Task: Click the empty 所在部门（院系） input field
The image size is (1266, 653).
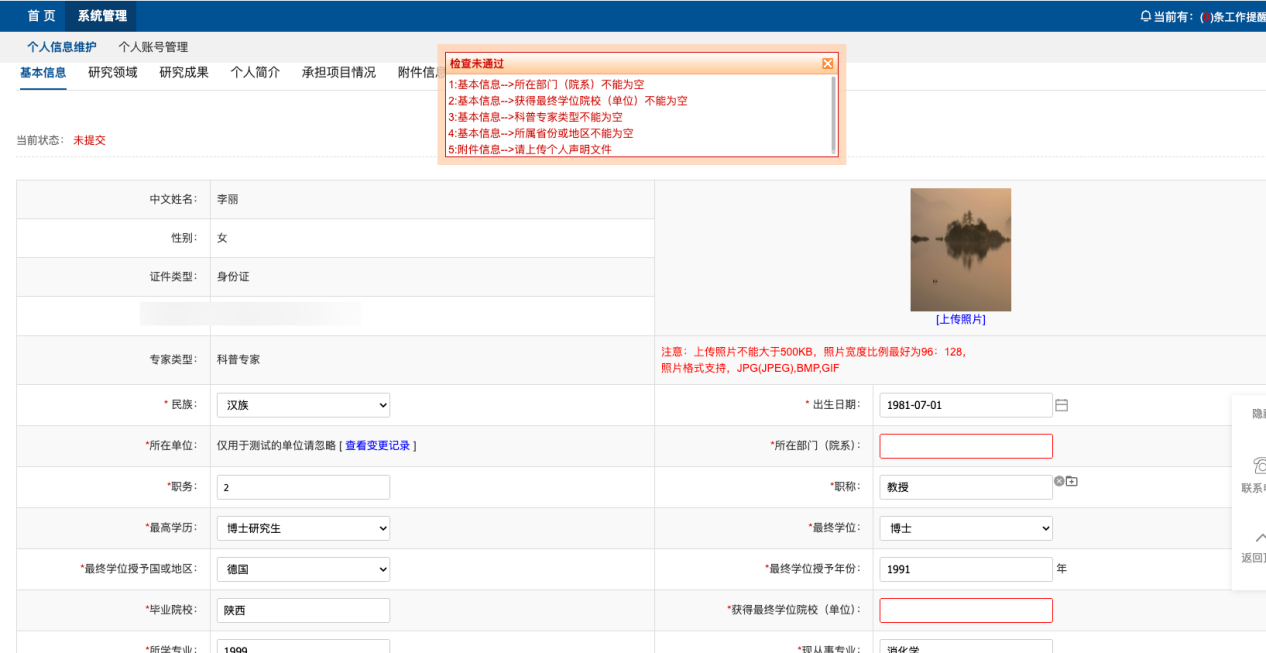Action: [965, 446]
